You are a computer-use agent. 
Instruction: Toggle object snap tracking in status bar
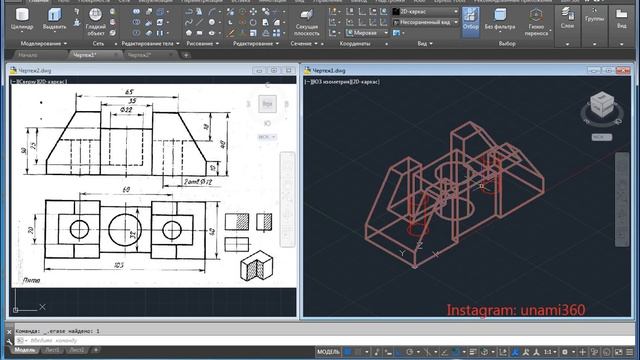(x=444, y=352)
